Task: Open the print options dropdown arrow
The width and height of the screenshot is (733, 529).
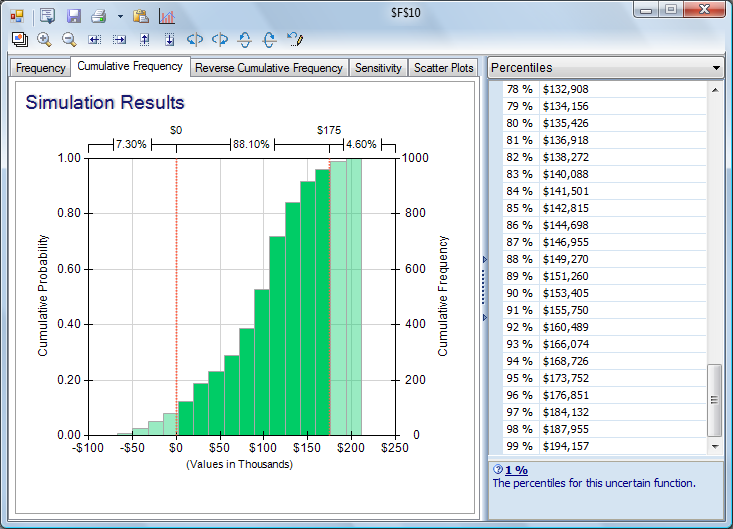Action: (120, 16)
